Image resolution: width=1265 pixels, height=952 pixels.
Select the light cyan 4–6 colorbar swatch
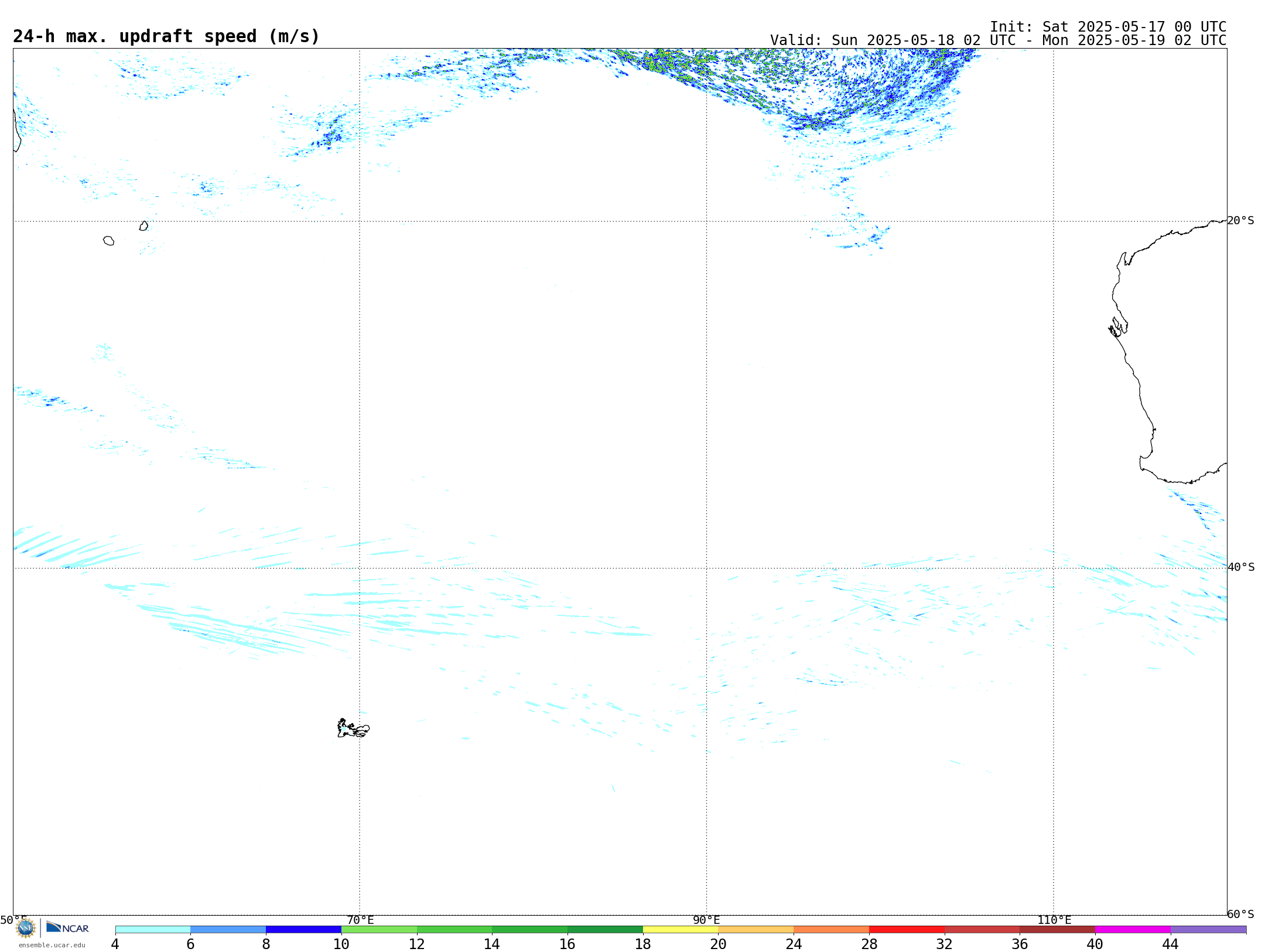(153, 930)
